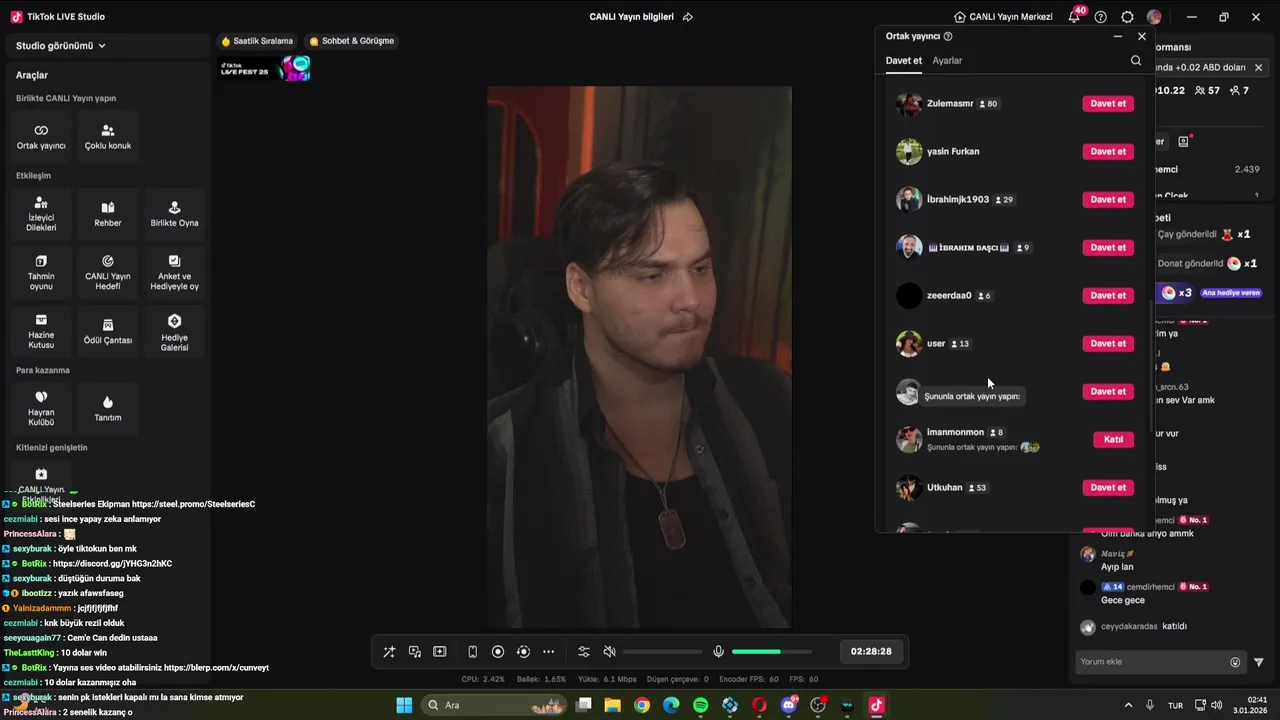Click the Discord link in chat overlay
This screenshot has width=1280, height=720.
point(110,564)
